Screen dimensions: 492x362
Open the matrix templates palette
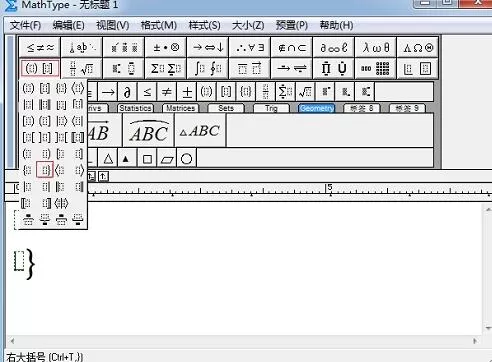point(376,69)
